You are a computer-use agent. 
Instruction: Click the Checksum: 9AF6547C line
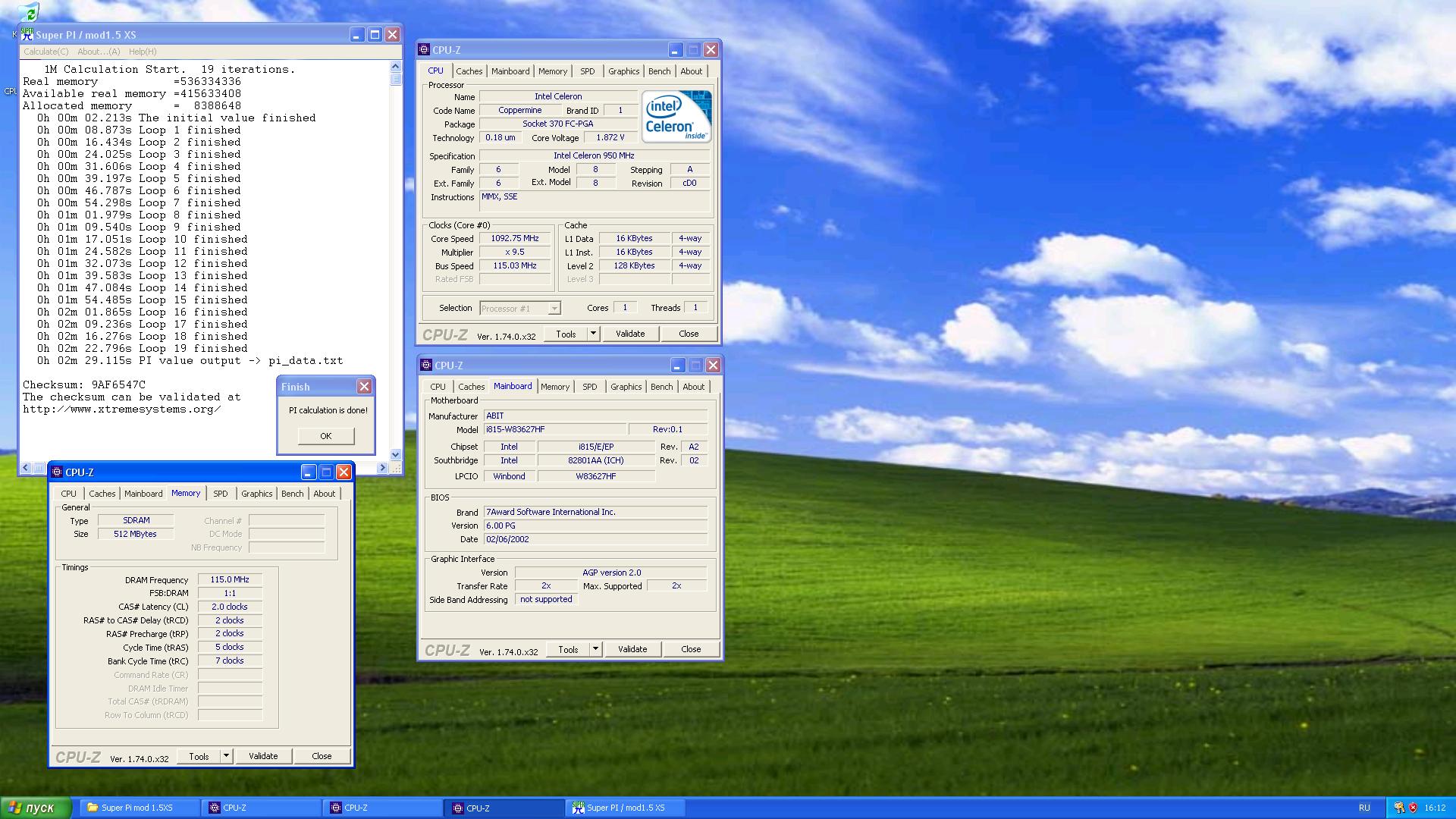pos(84,385)
